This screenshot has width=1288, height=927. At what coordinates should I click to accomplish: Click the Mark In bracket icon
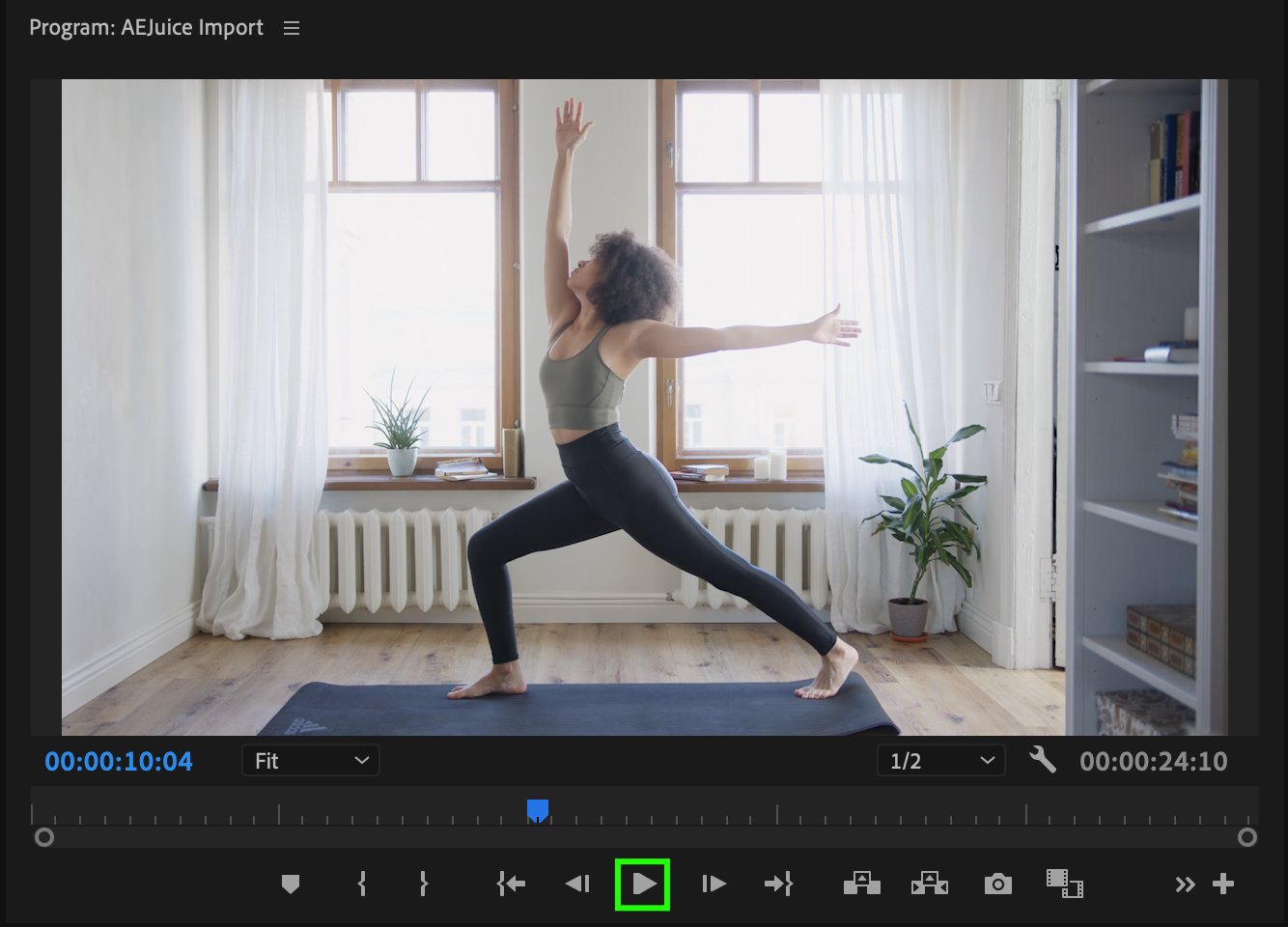pos(362,884)
